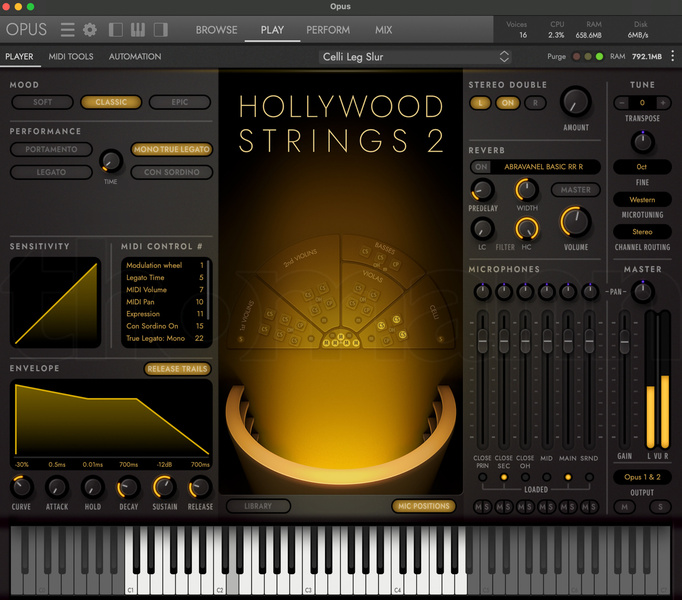Mute the master output with M
The height and width of the screenshot is (600, 682).
[x=625, y=507]
